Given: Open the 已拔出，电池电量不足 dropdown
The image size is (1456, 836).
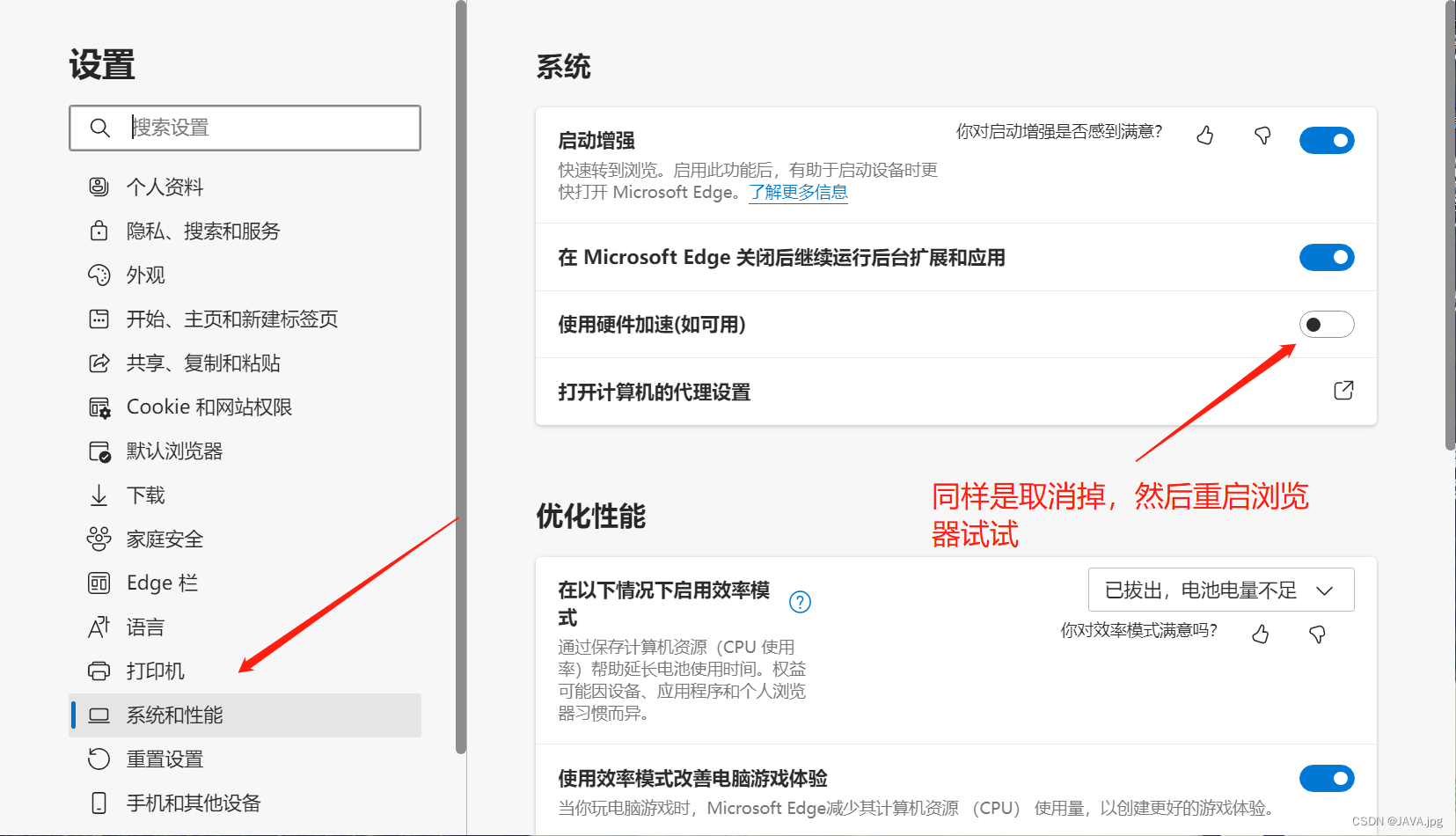Looking at the screenshot, I should click(1221, 590).
